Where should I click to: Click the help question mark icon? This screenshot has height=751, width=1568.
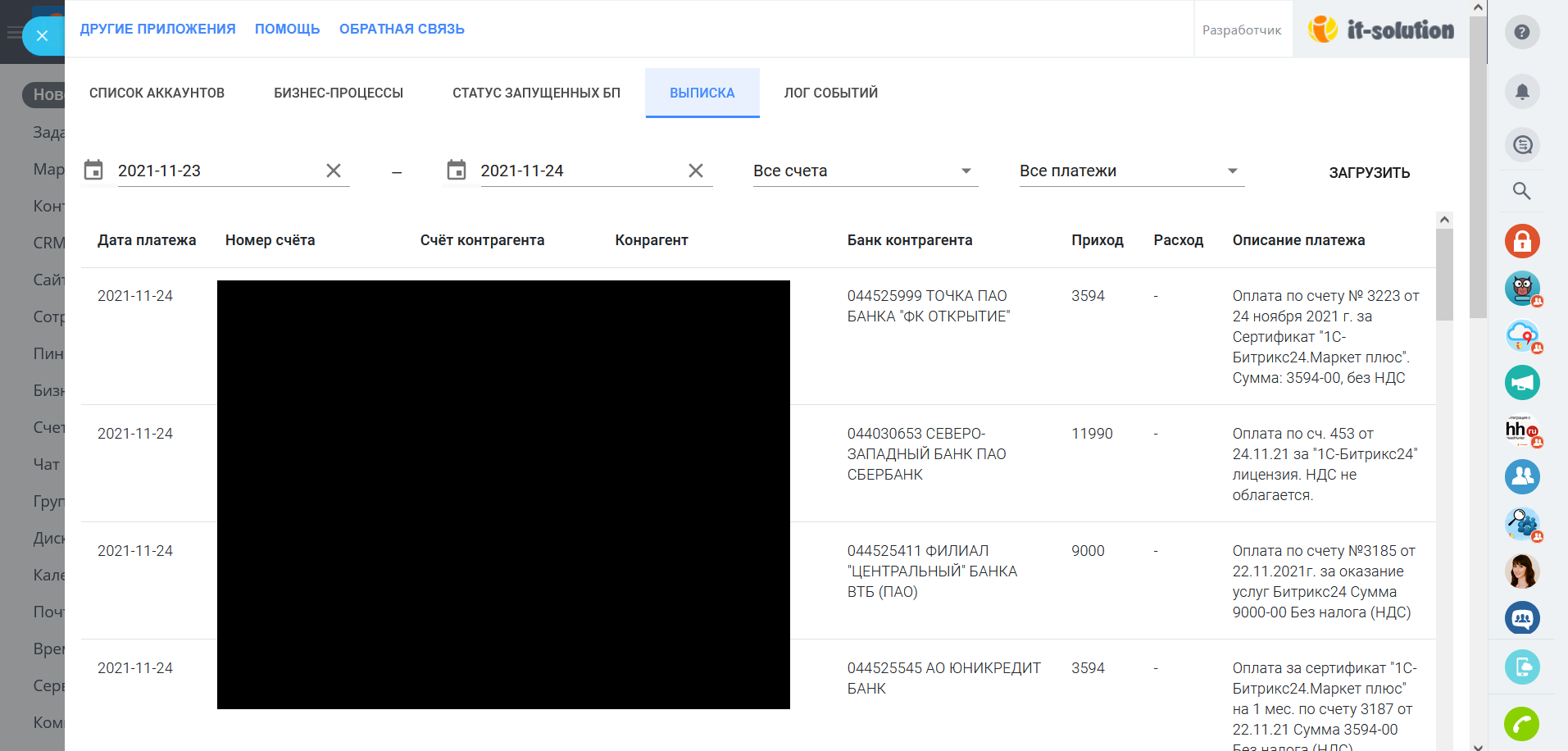pyautogui.click(x=1521, y=33)
